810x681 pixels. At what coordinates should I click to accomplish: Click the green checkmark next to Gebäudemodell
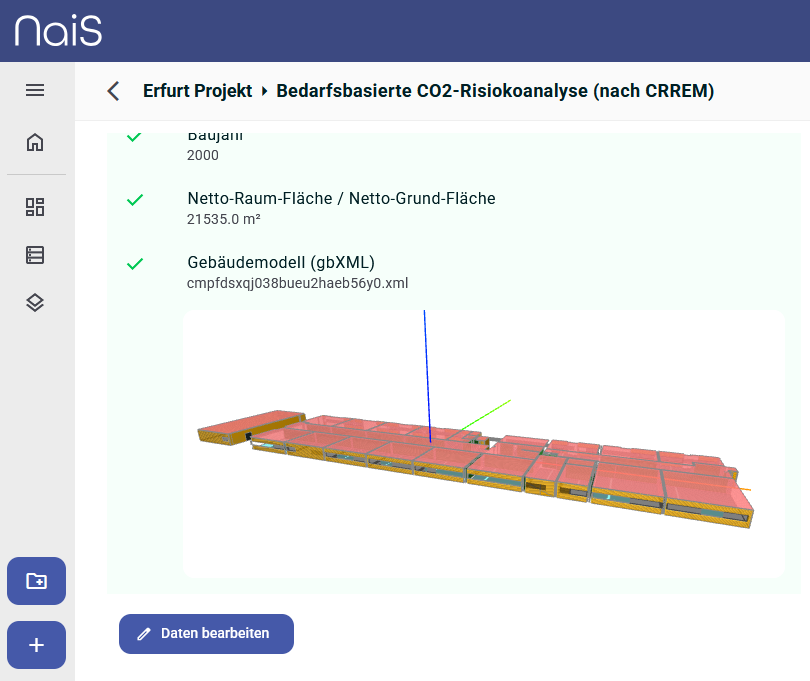coord(135,264)
